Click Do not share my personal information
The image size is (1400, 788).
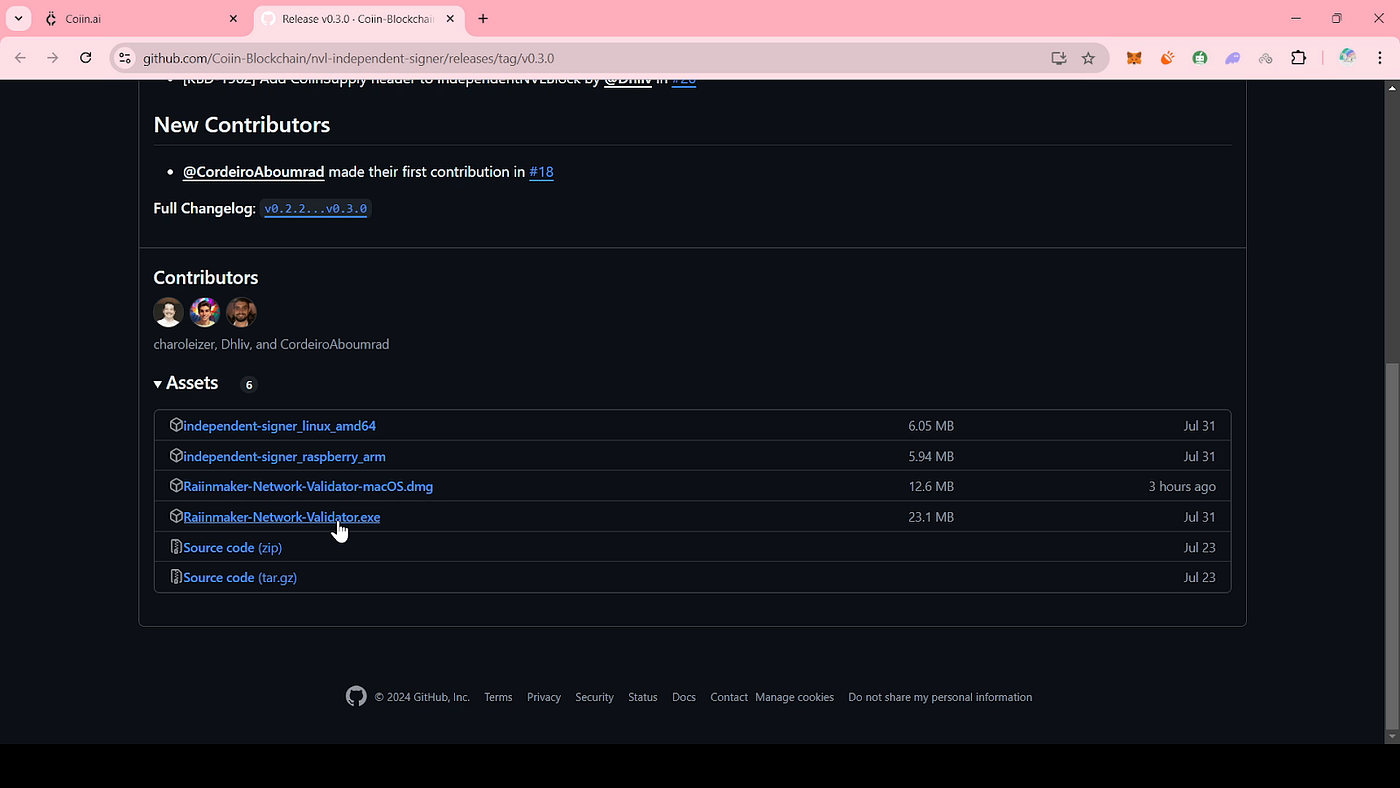(940, 697)
